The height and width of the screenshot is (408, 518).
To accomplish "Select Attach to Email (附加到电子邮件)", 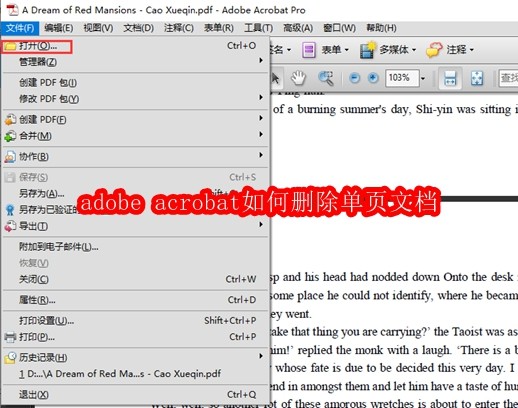I will tap(135, 247).
